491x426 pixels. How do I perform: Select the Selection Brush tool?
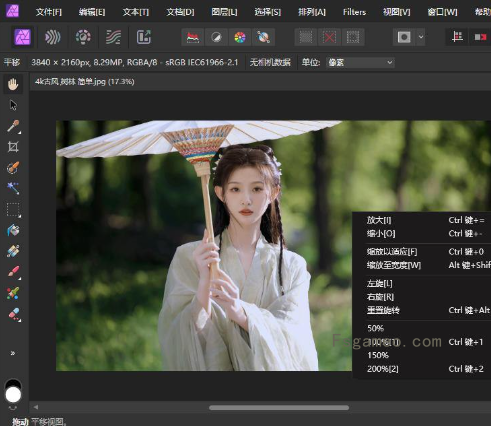pyautogui.click(x=13, y=168)
